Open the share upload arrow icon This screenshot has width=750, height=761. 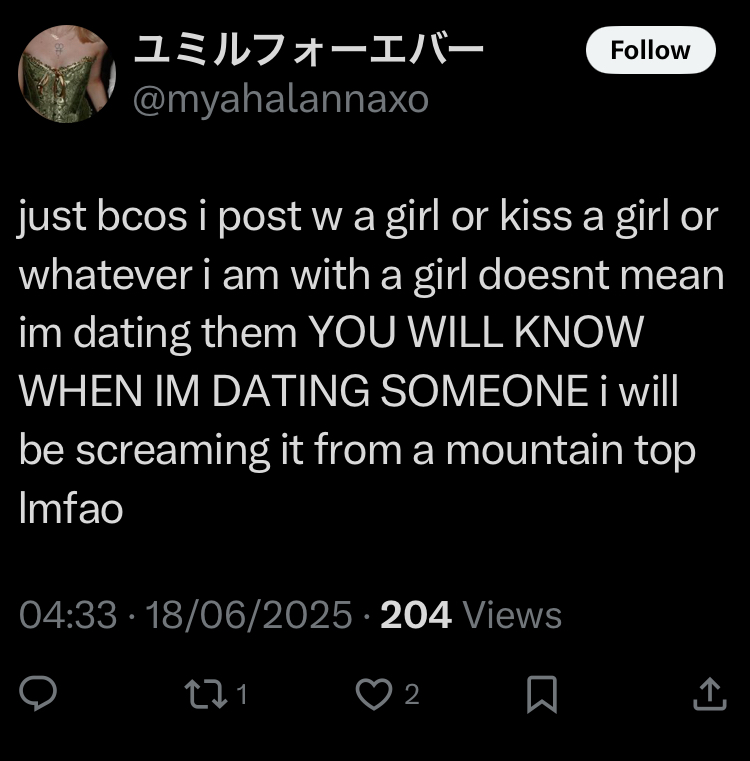709,694
